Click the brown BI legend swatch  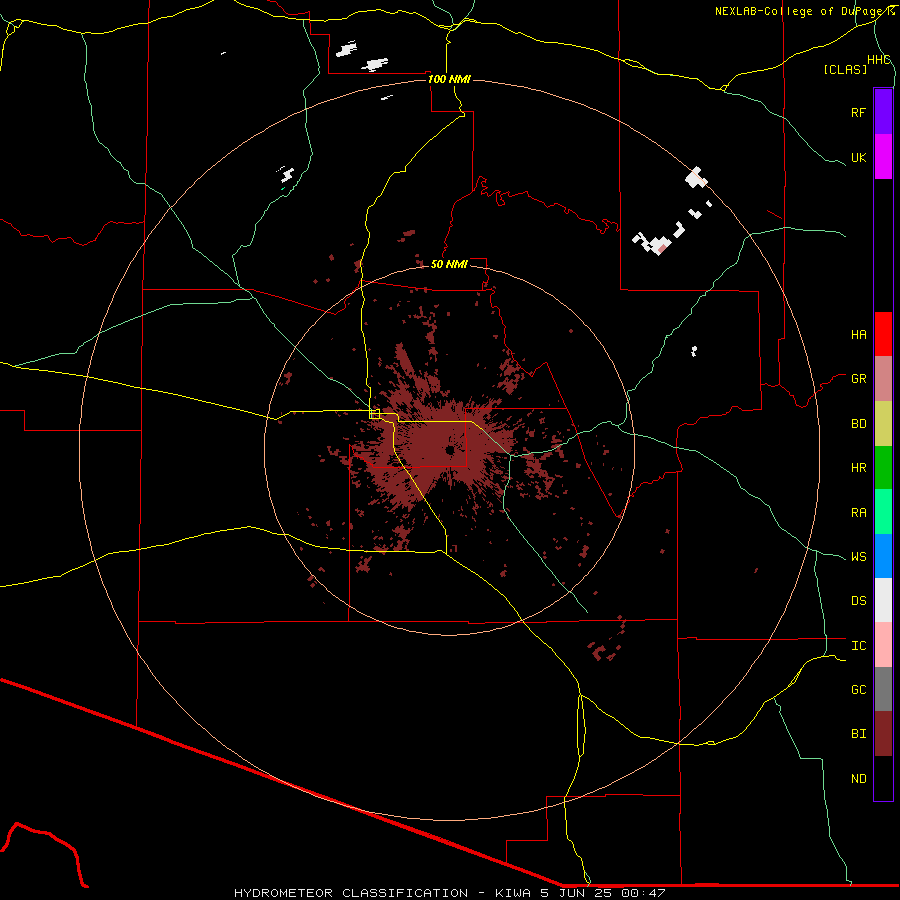pos(883,734)
